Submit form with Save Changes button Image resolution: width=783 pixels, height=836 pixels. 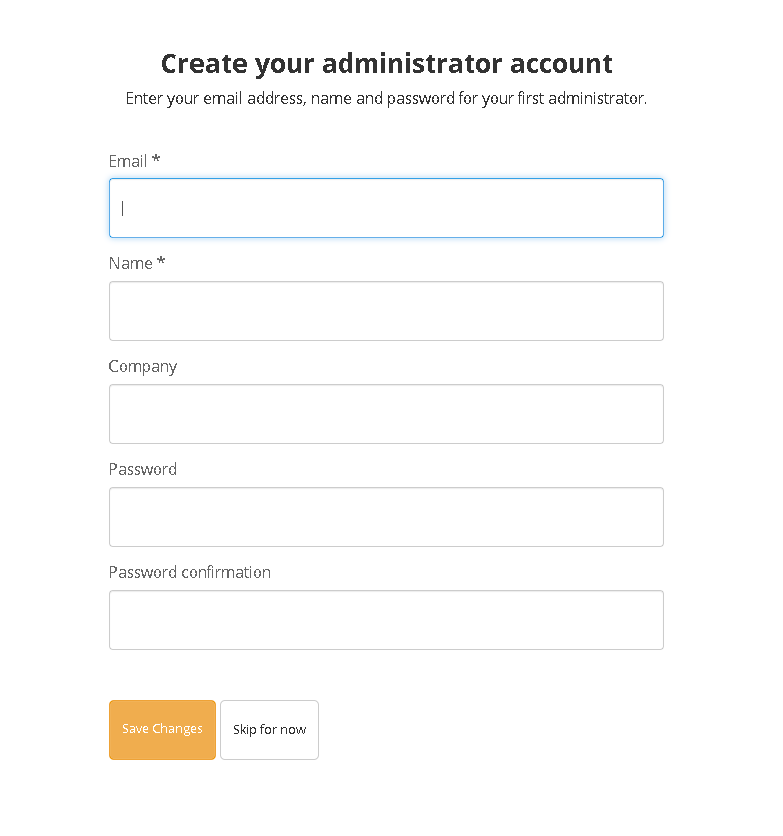[x=162, y=729]
